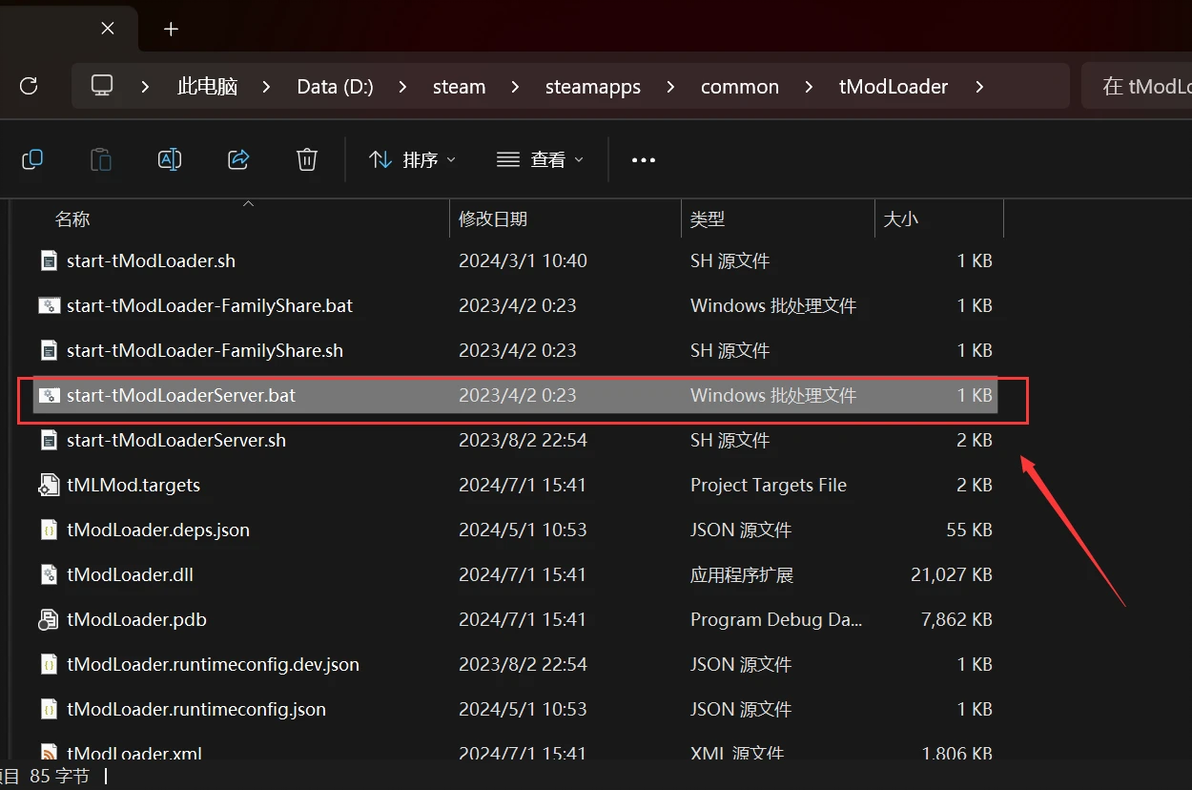Select file tModLoader.deps.json
Viewport: 1192px width, 790px height.
pos(158,530)
